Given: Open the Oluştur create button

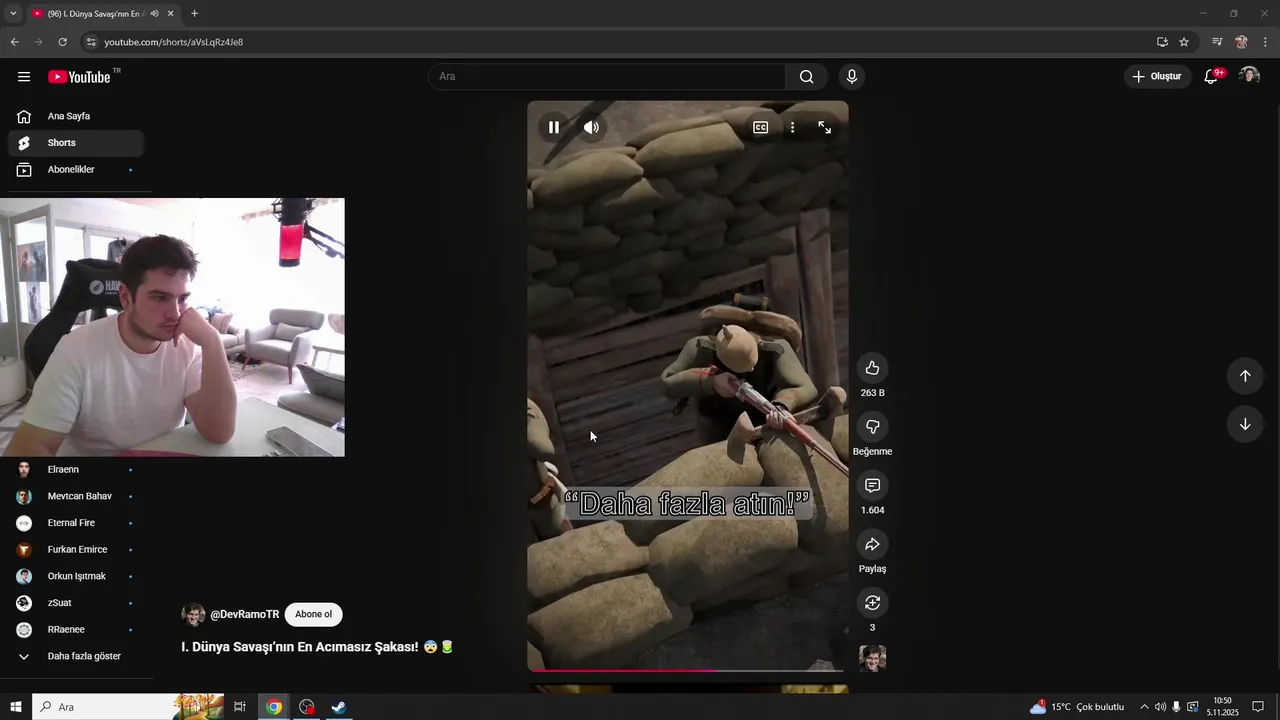Looking at the screenshot, I should [x=1158, y=77].
